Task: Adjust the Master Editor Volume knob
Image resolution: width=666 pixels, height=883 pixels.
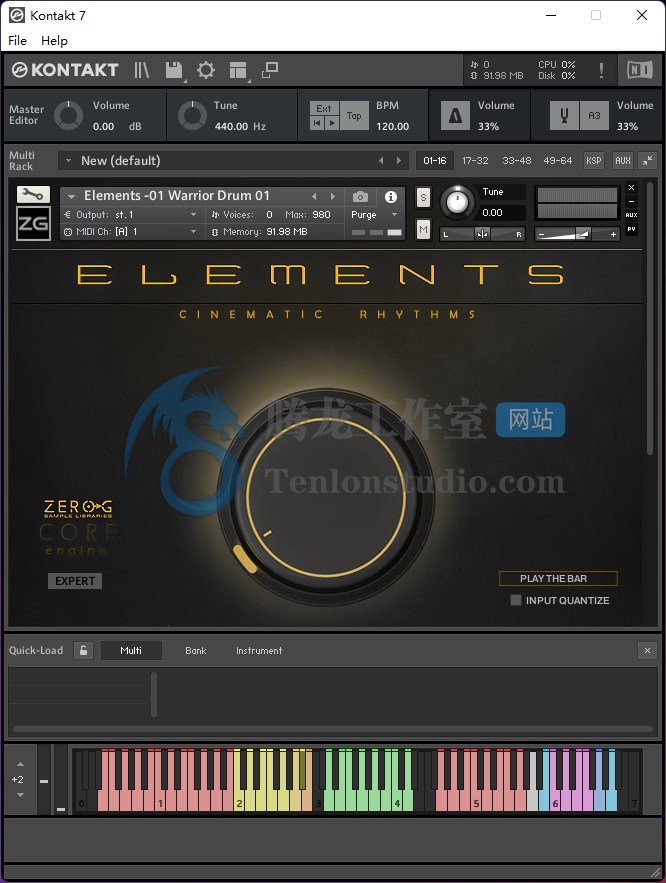Action: [x=68, y=115]
